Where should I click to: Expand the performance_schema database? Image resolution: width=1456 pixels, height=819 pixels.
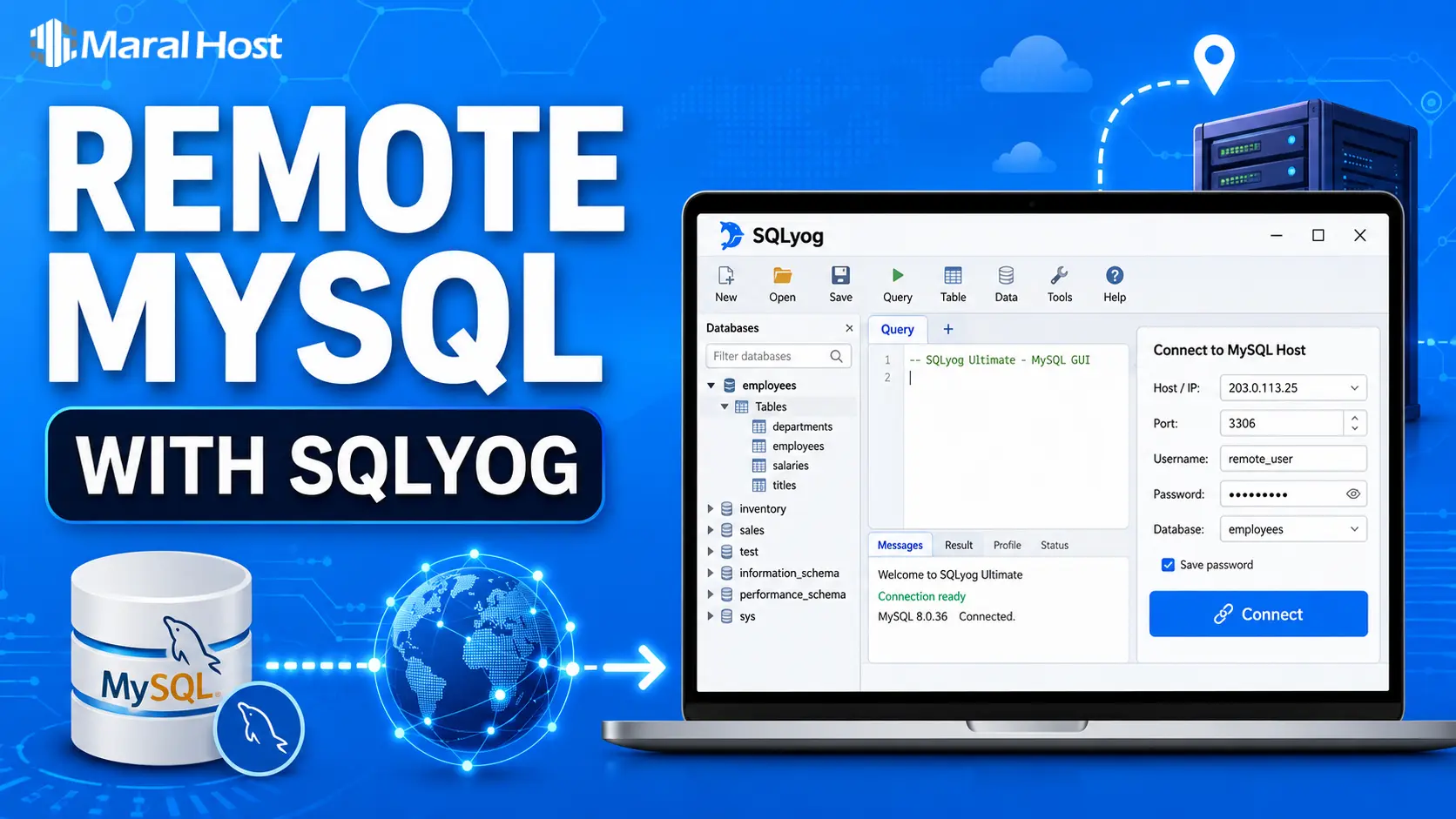point(711,594)
